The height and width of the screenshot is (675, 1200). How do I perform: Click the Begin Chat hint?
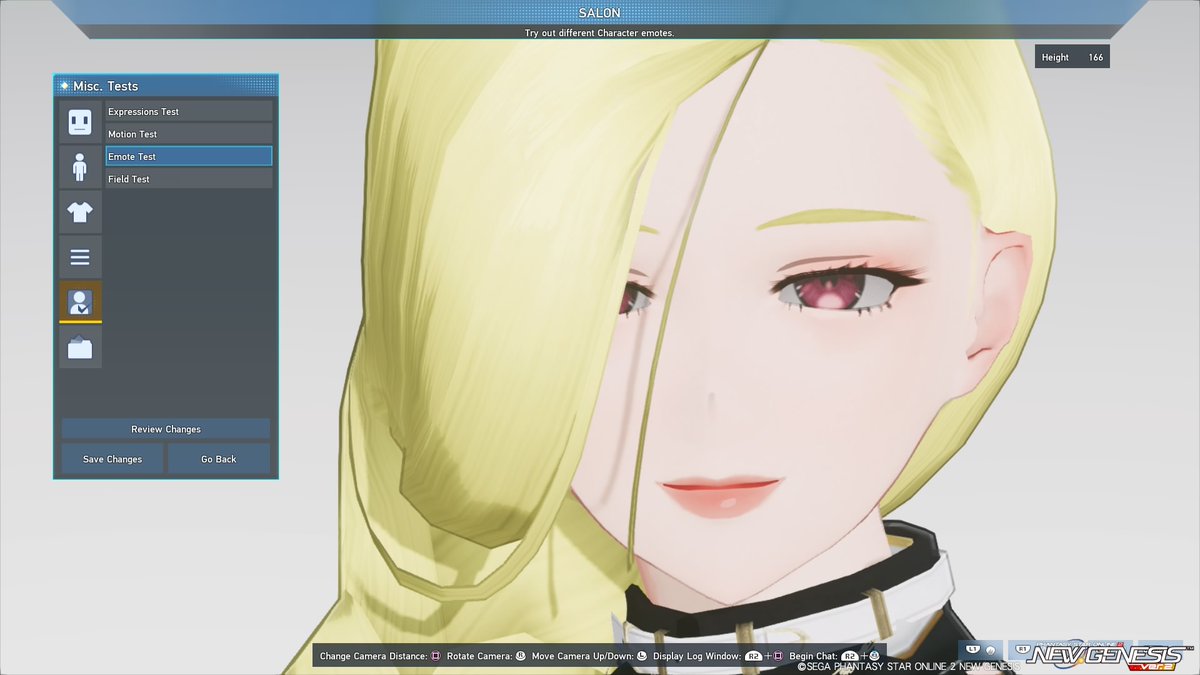(x=834, y=656)
